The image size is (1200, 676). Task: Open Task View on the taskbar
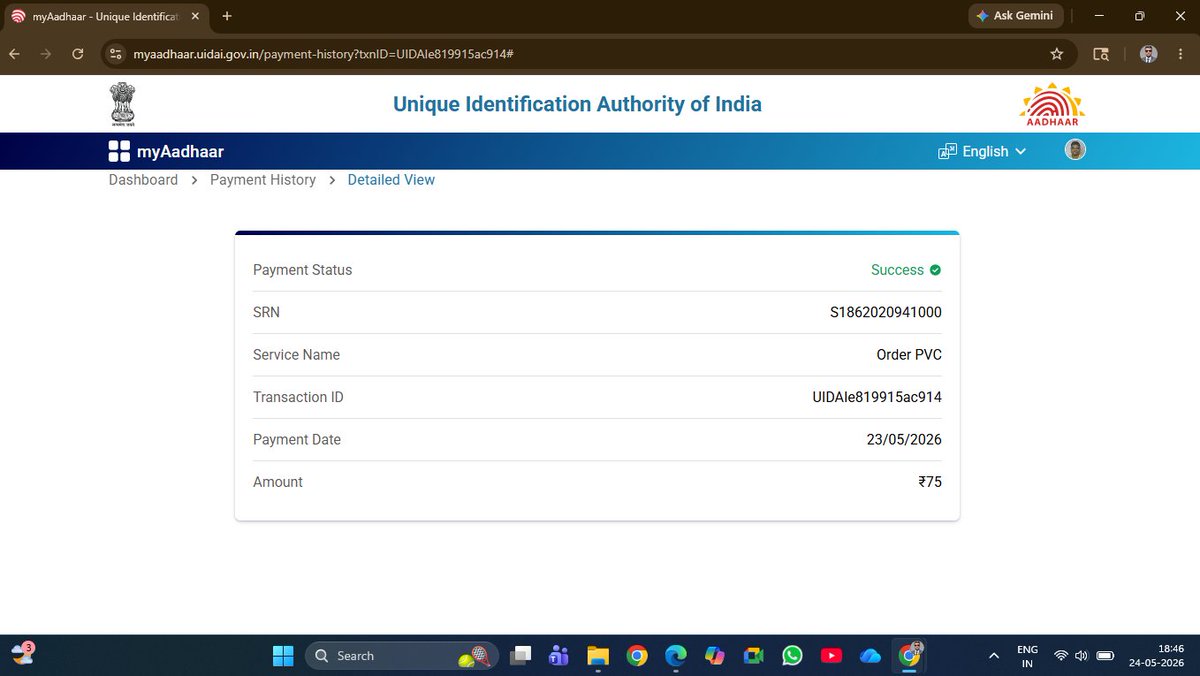[520, 656]
